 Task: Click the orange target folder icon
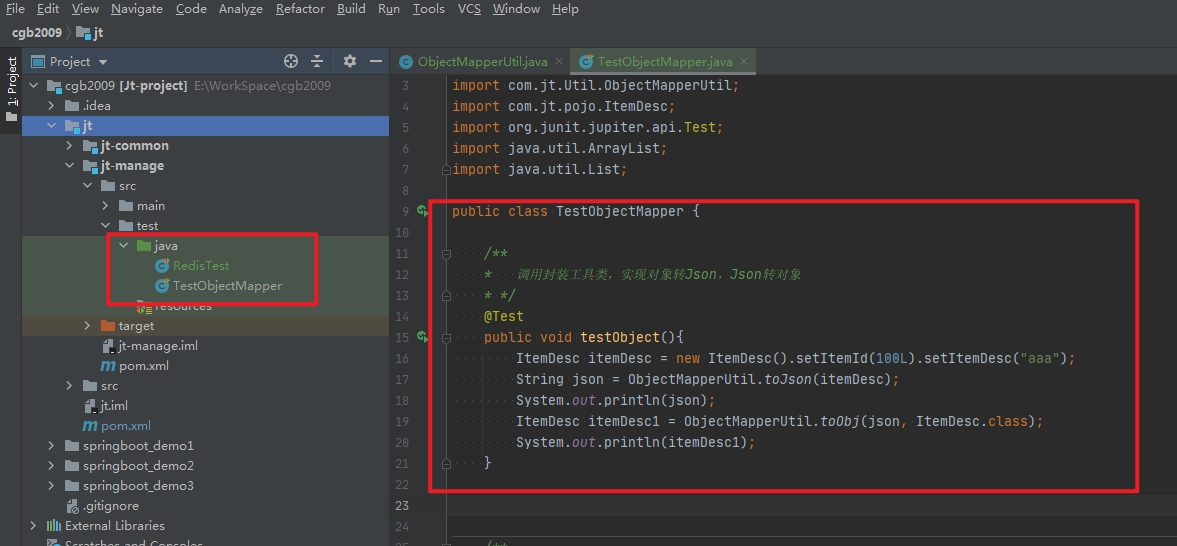click(108, 326)
